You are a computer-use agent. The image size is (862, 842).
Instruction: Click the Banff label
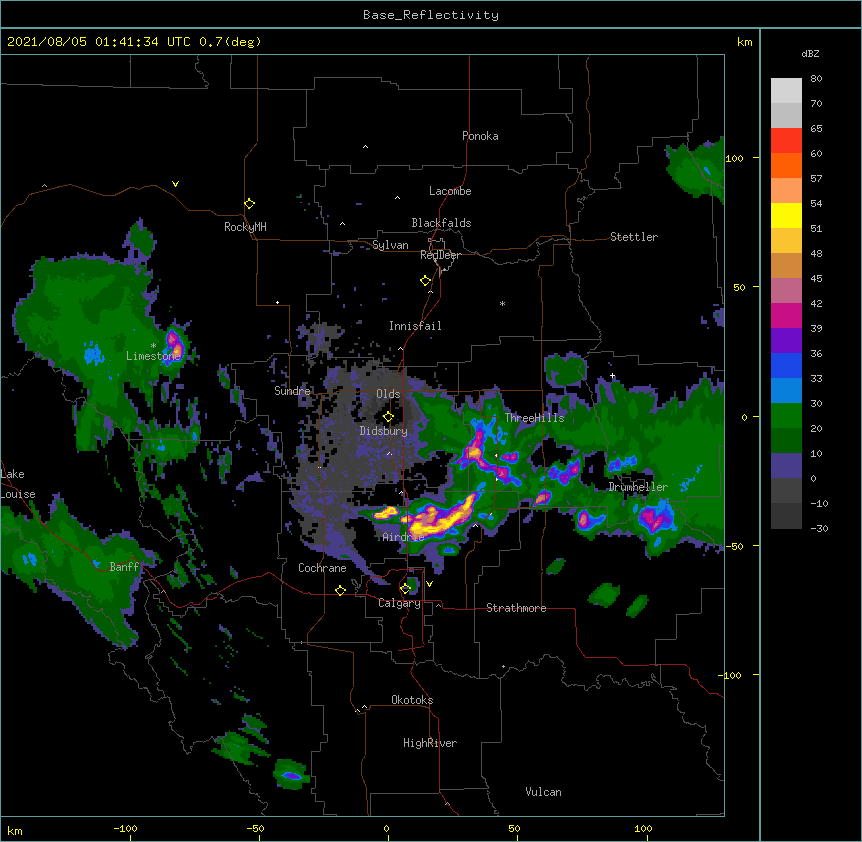coord(124,567)
